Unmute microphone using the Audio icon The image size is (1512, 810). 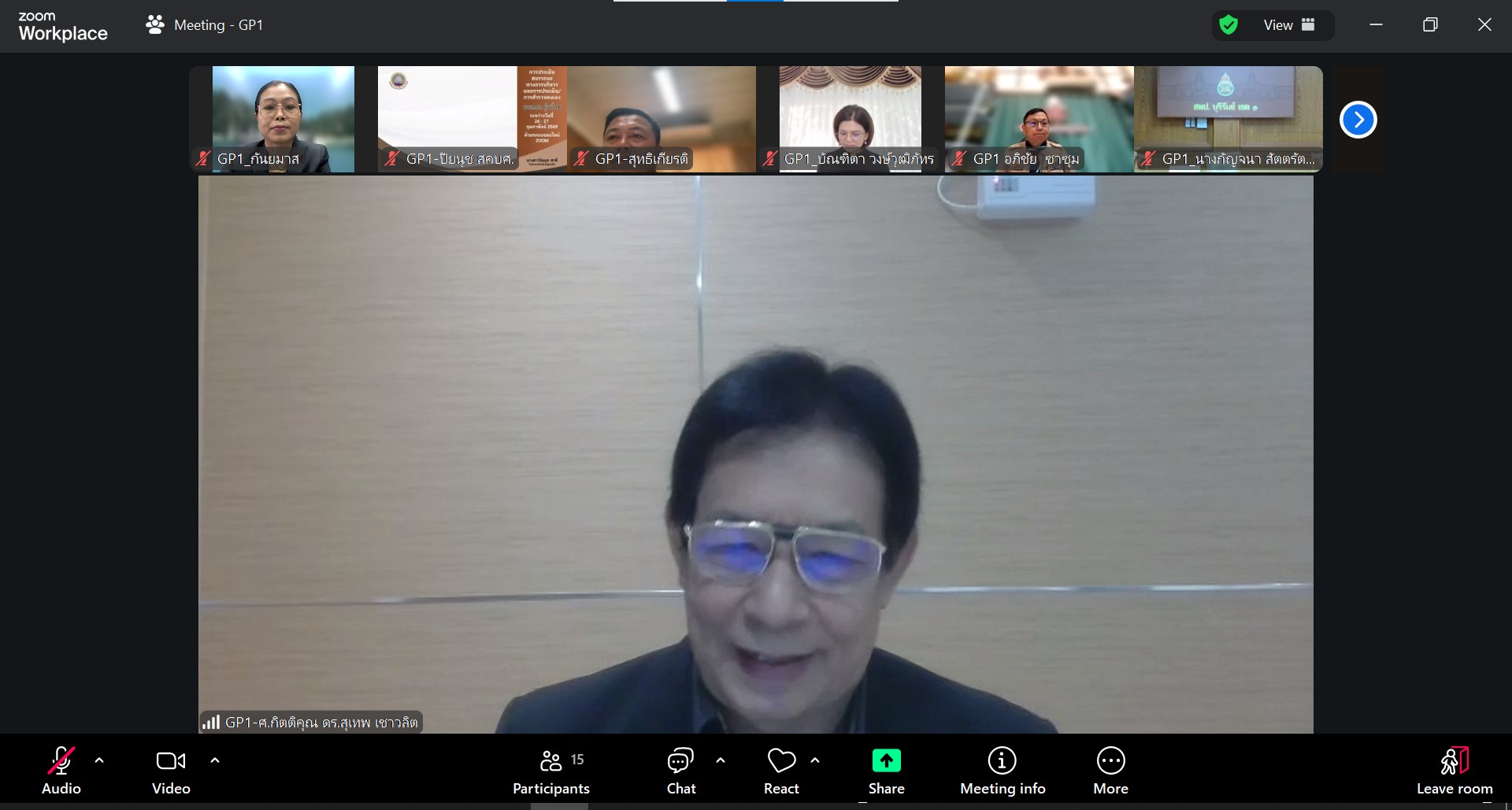(61, 761)
